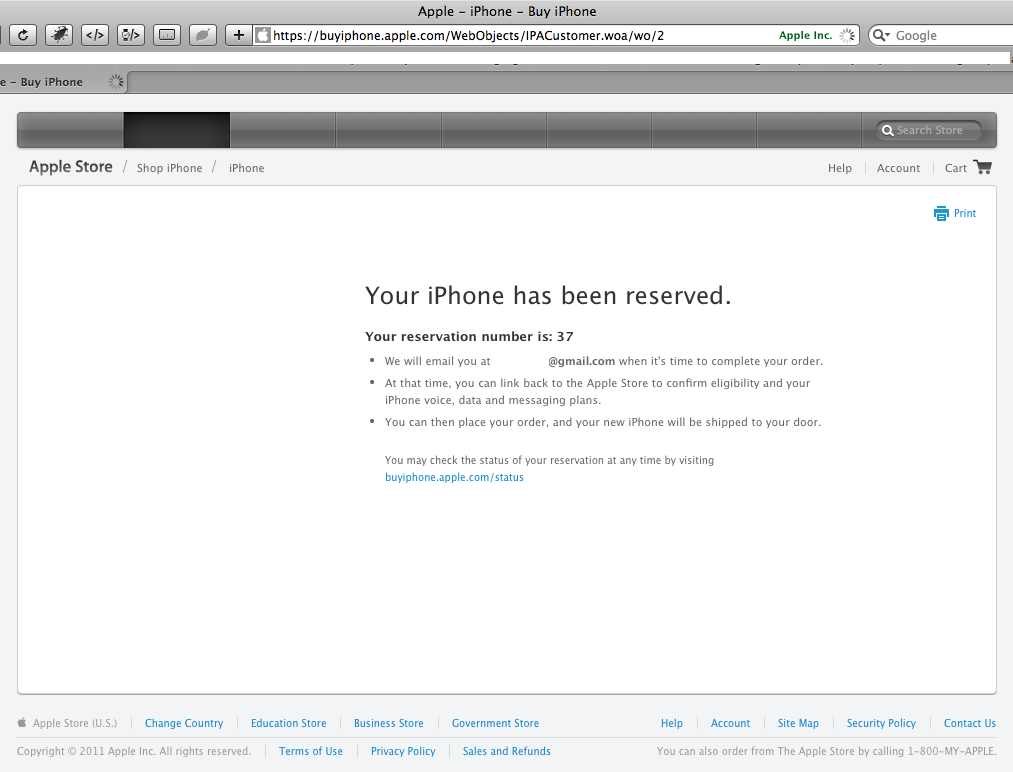Open Account in the top-right header
Screen dimensions: 1013x772
898,168
